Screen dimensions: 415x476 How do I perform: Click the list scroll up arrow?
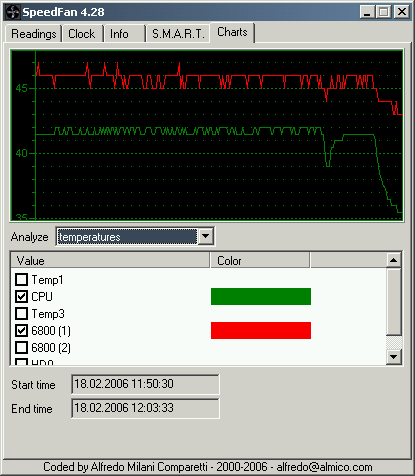click(394, 260)
